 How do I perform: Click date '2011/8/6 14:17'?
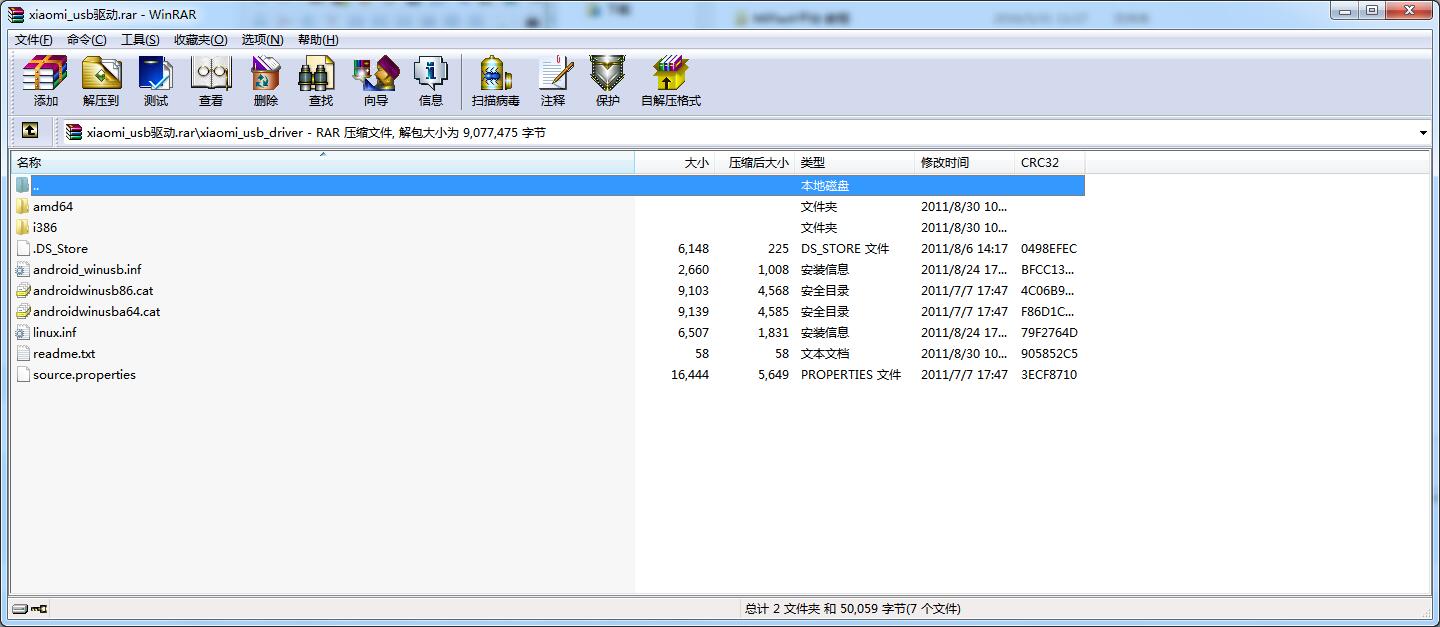click(964, 248)
